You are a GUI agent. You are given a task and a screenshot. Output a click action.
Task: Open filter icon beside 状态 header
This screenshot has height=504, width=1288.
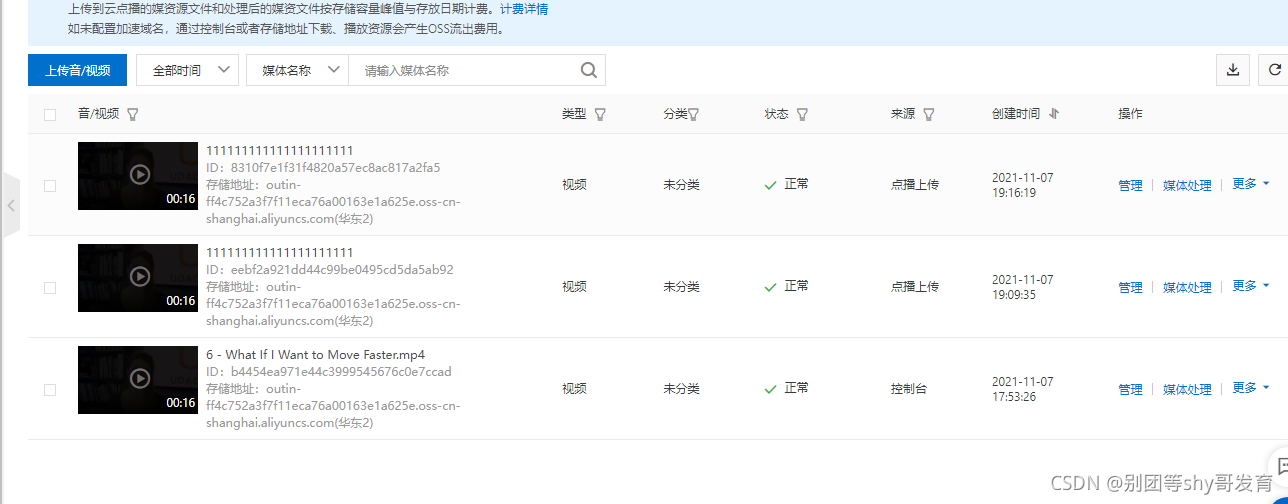pos(802,114)
